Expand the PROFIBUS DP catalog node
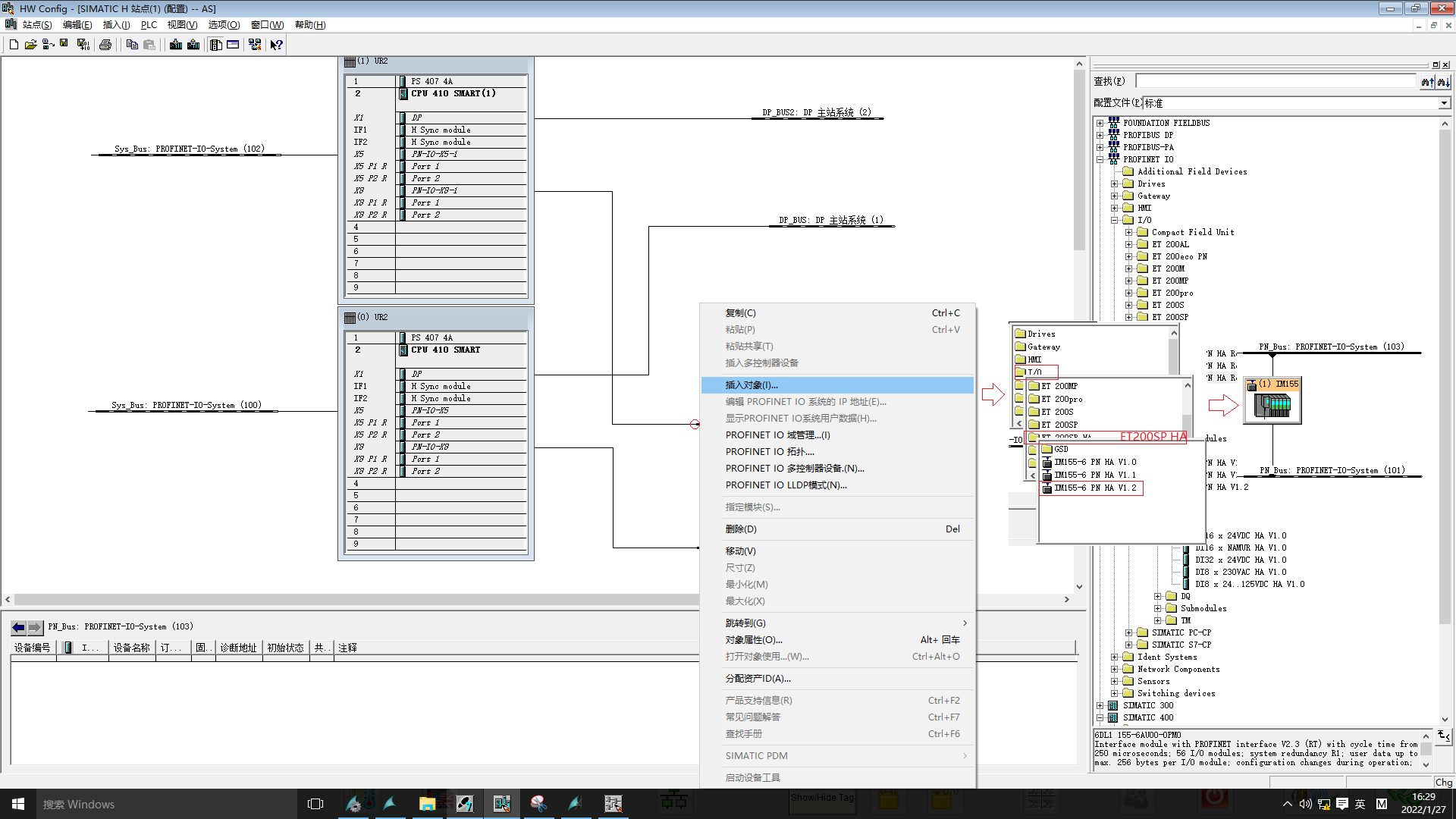 (x=1100, y=135)
